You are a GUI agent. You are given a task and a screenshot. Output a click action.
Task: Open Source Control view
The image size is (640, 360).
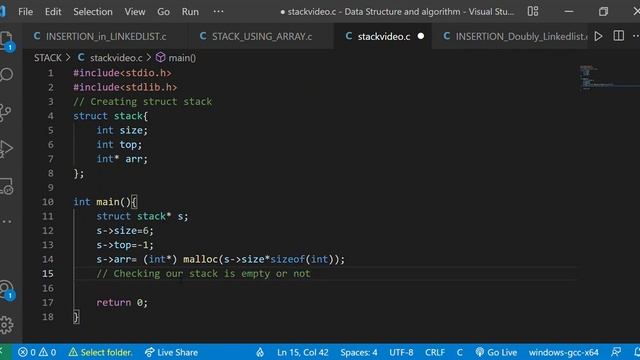pyautogui.click(x=6, y=112)
